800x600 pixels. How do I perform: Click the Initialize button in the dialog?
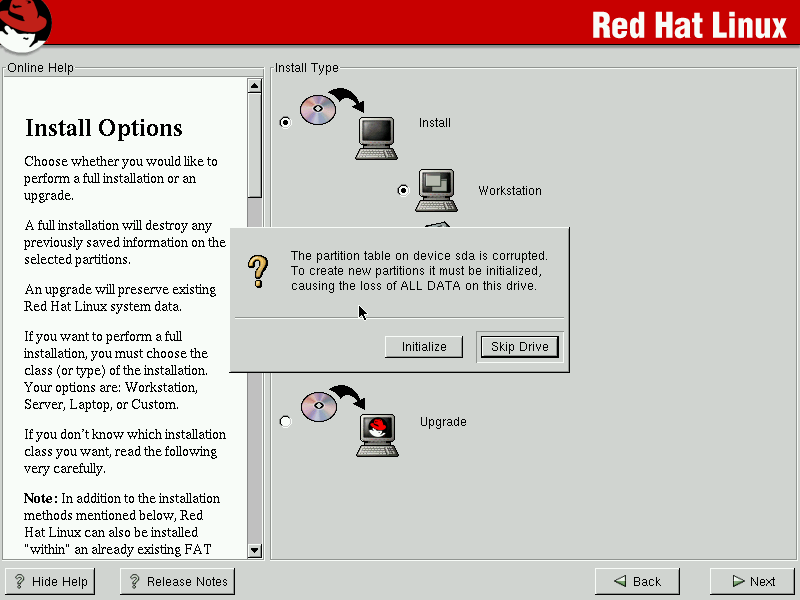tap(423, 347)
